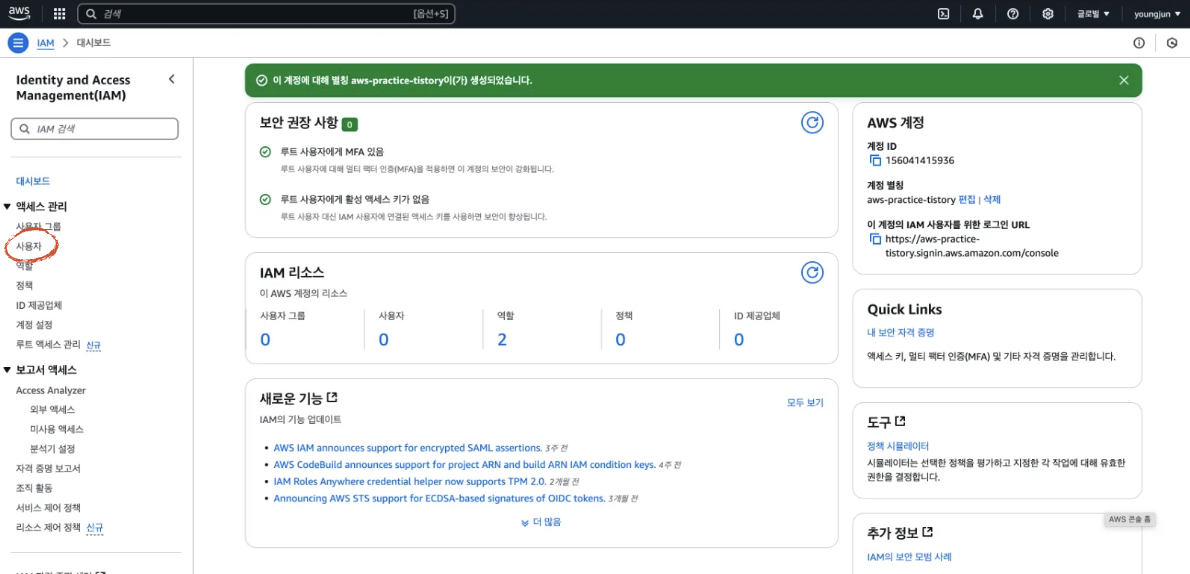Open 외부 액세스 under Access Analyzer
This screenshot has width=1190, height=574.
(x=52, y=409)
